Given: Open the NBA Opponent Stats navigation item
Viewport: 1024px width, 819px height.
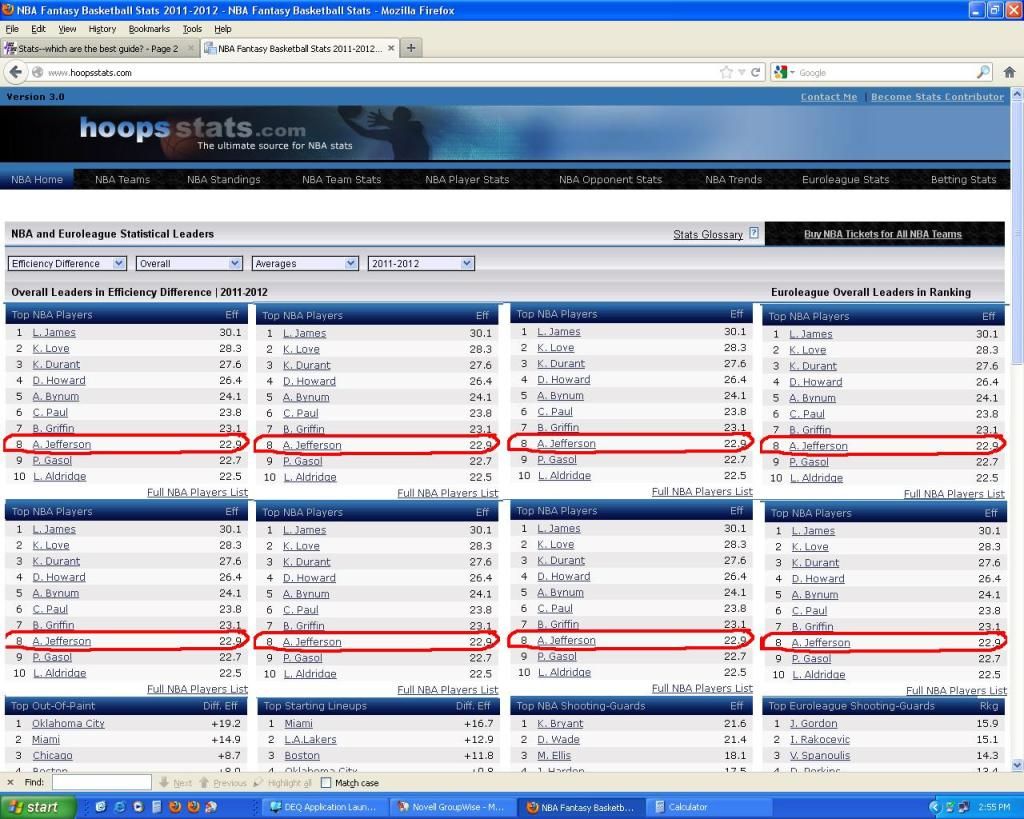Looking at the screenshot, I should 611,179.
